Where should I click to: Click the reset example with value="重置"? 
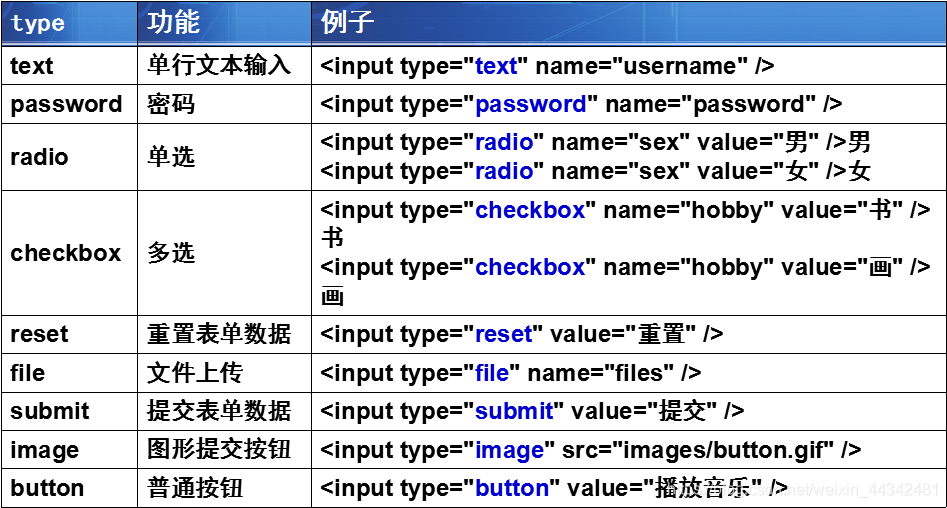[522, 334]
